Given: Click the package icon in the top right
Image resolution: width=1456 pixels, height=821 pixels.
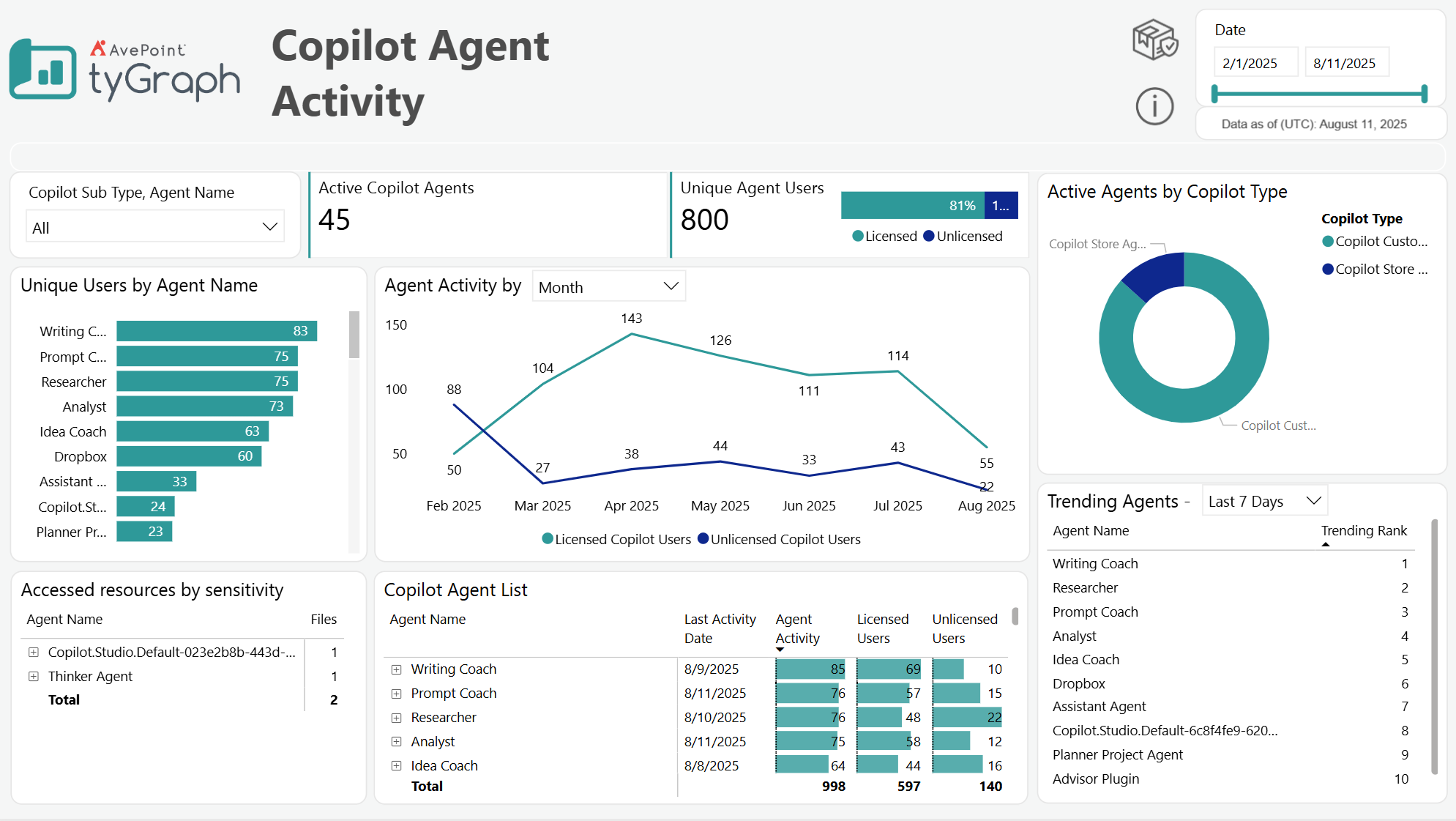Looking at the screenshot, I should tap(1154, 40).
